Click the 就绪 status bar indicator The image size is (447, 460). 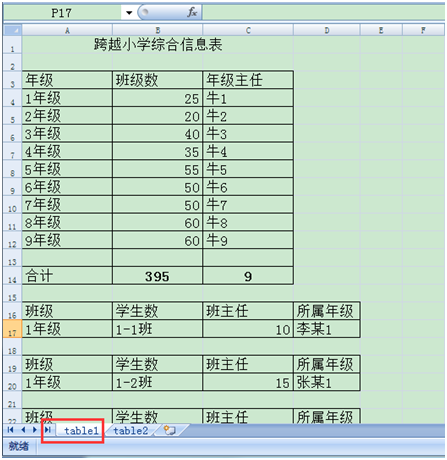click(x=19, y=446)
